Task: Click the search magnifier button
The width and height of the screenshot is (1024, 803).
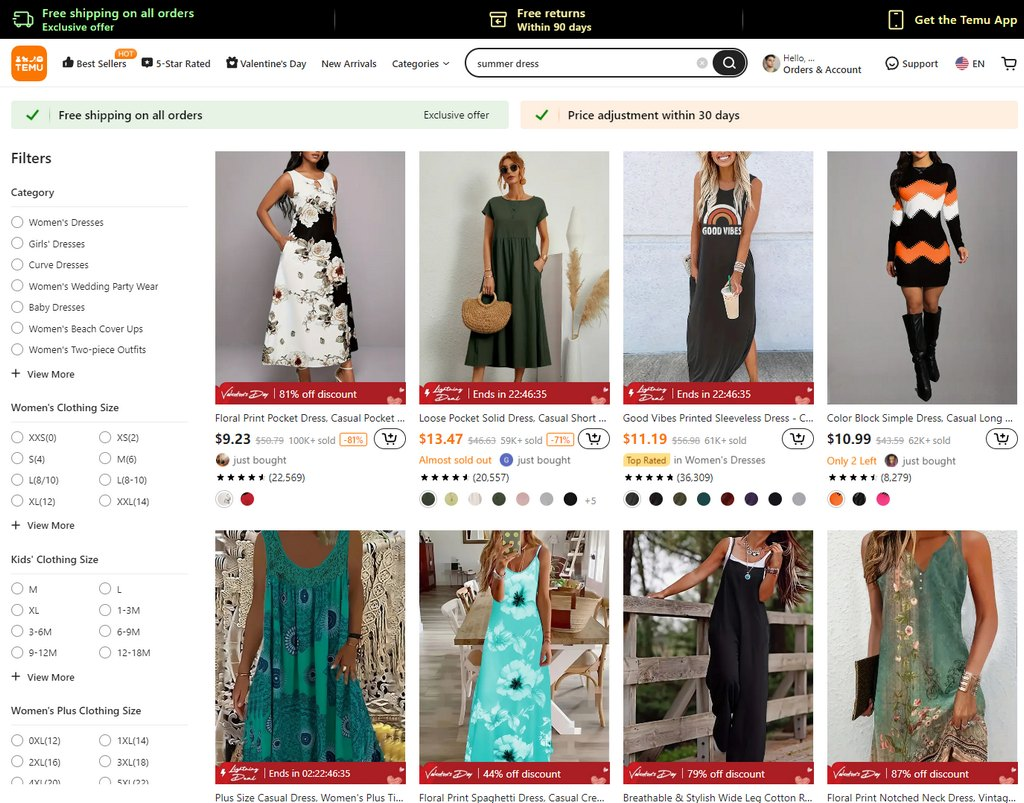Action: click(x=729, y=63)
